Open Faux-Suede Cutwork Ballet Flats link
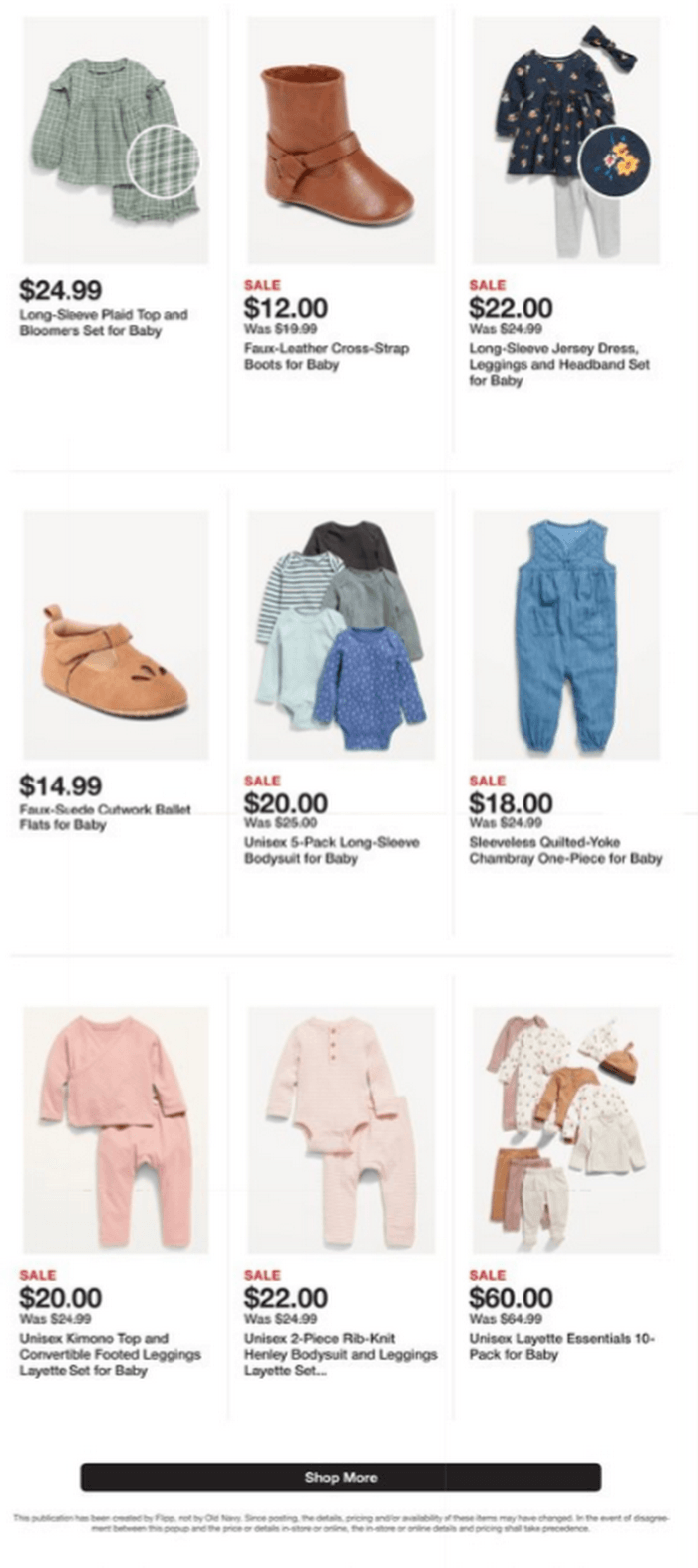 pos(106,817)
